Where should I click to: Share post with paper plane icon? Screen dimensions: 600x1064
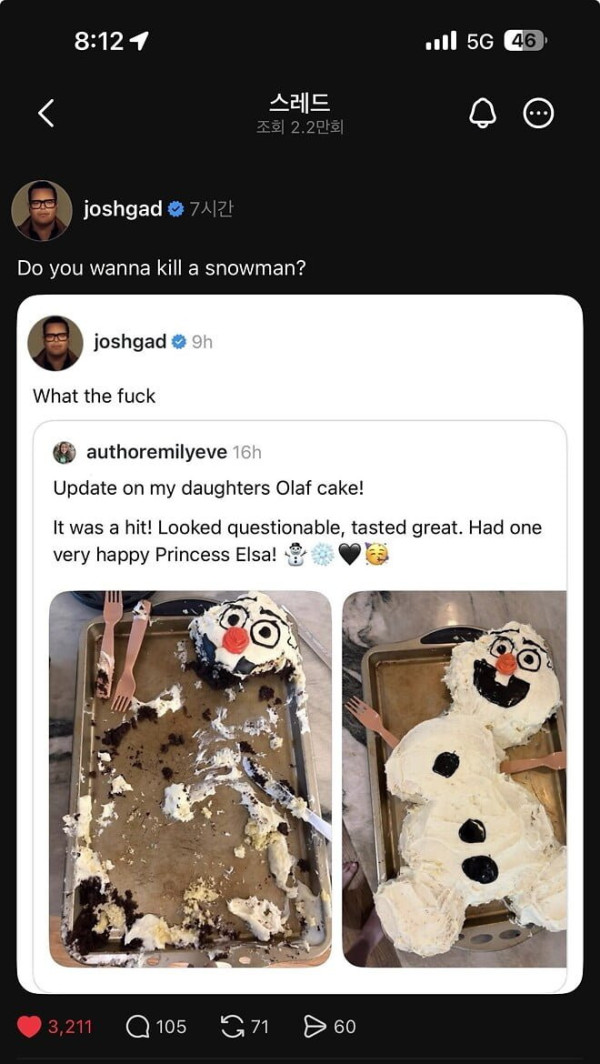click(x=315, y=1027)
